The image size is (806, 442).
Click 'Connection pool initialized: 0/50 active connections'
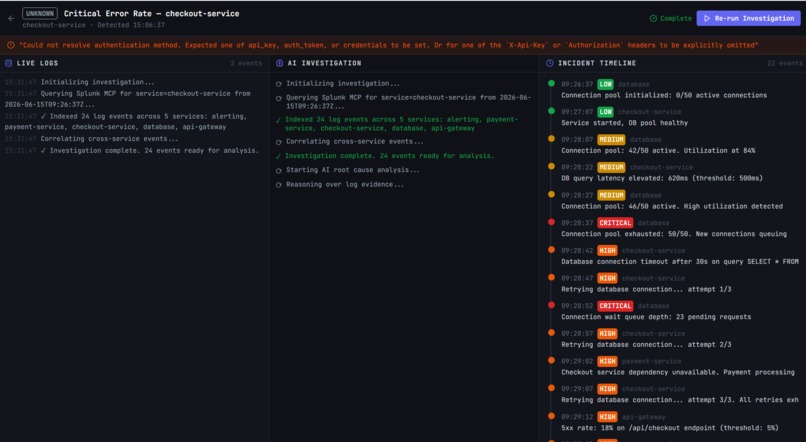664,96
